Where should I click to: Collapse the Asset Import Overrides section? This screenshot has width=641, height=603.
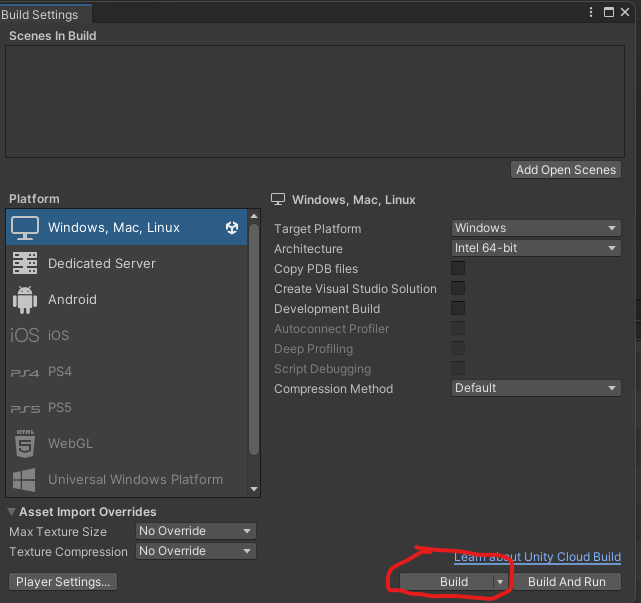pyautogui.click(x=12, y=512)
